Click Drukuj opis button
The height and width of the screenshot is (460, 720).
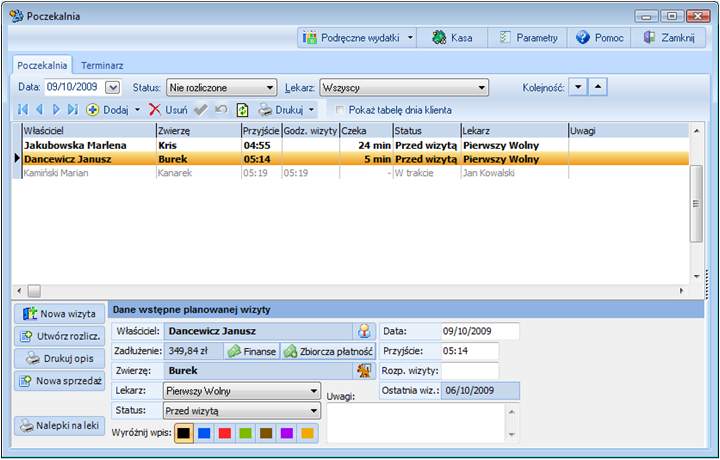coord(60,359)
